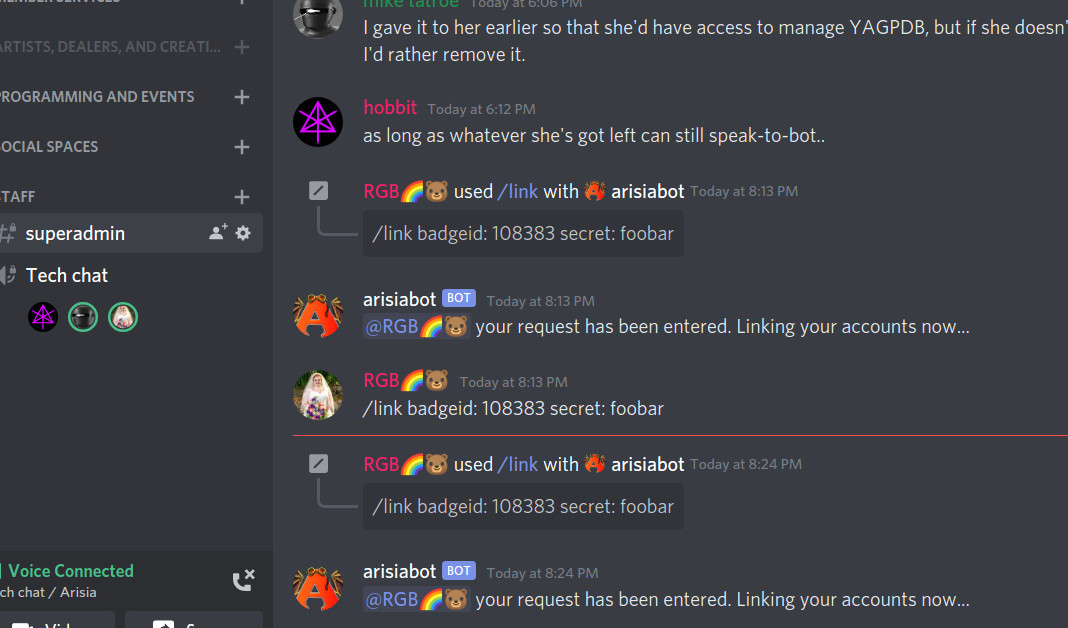Screen dimensions: 1068x628
Task: Collapse the Programming and Events category
Action: pyautogui.click(x=97, y=97)
